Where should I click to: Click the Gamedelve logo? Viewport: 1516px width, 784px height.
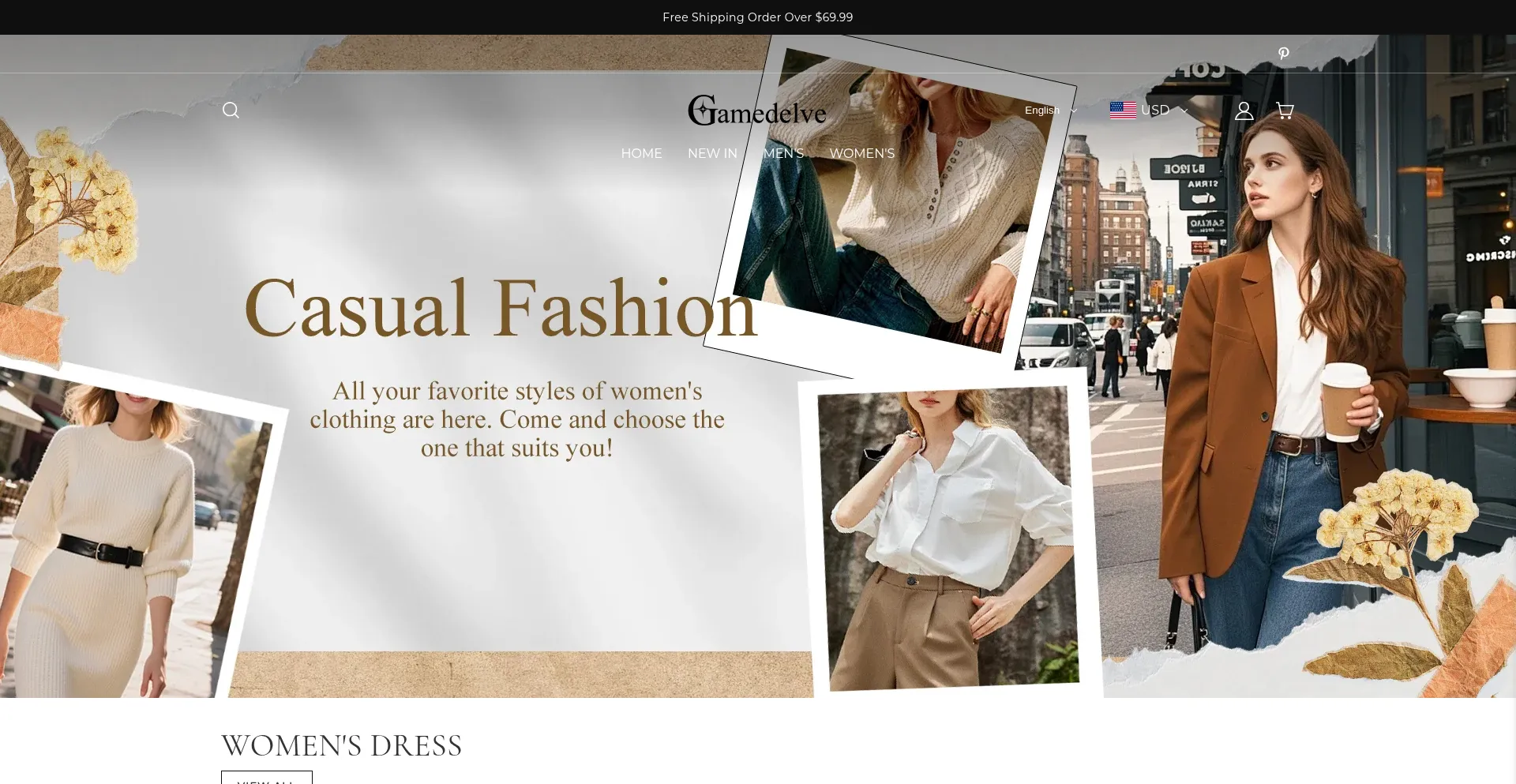756,111
